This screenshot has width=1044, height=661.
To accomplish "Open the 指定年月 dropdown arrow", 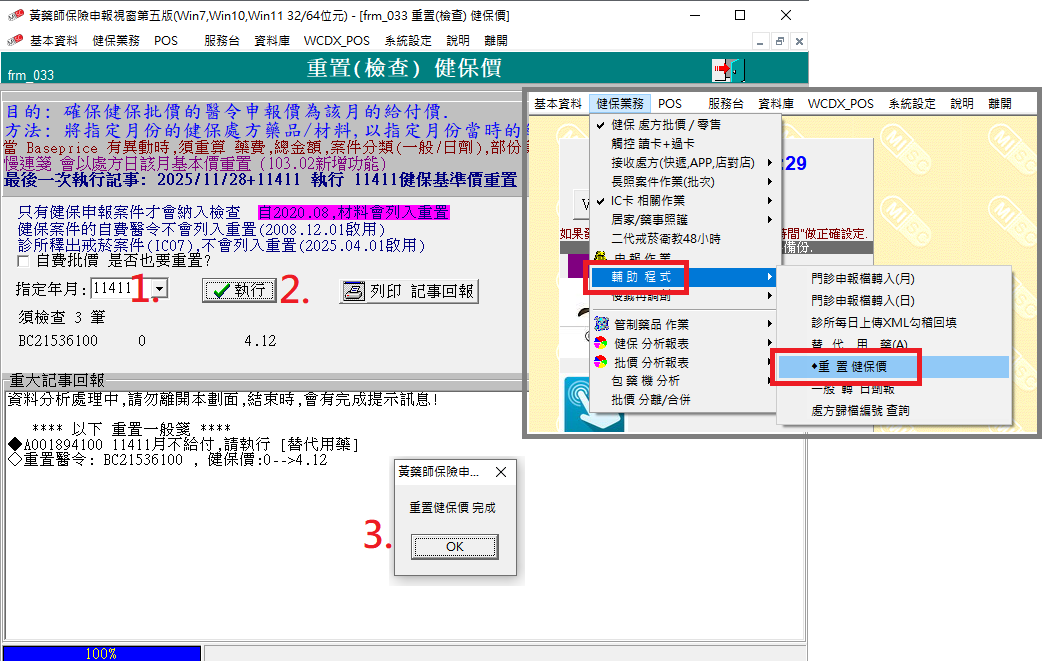I will [159, 289].
